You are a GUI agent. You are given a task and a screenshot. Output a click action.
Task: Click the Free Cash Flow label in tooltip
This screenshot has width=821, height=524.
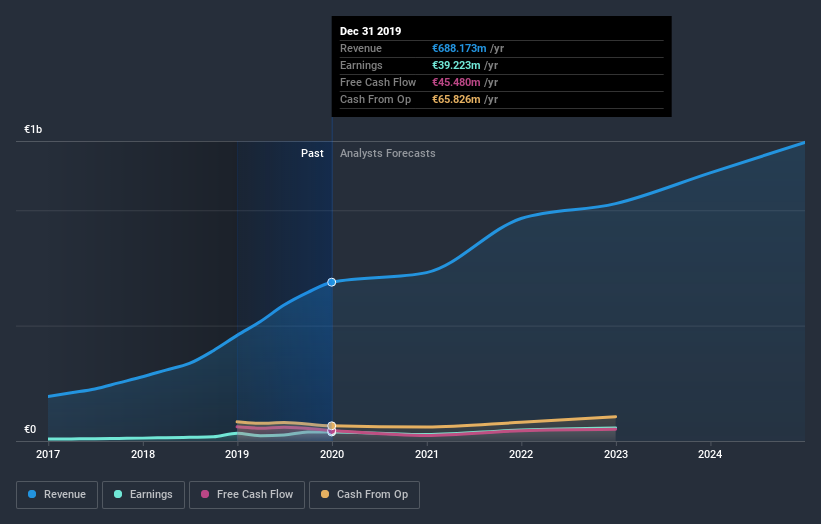378,82
